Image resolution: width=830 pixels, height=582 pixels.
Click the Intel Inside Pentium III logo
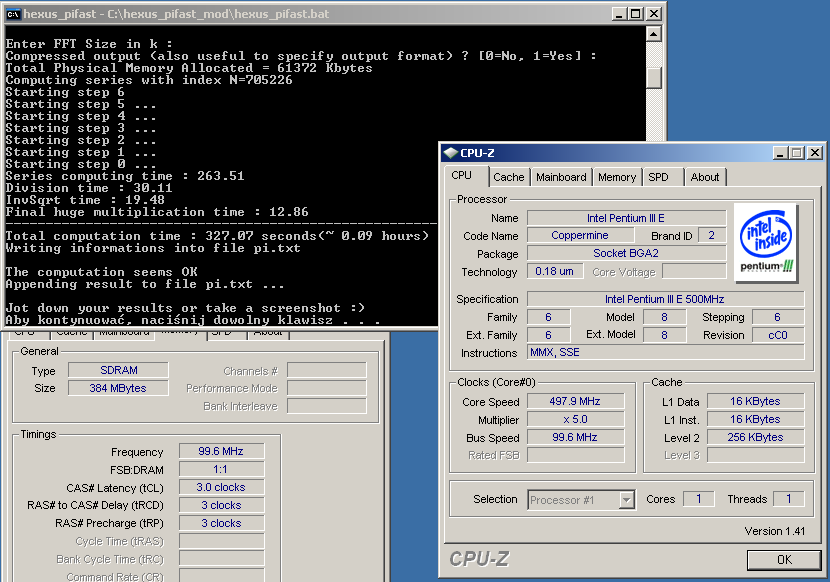[x=765, y=243]
